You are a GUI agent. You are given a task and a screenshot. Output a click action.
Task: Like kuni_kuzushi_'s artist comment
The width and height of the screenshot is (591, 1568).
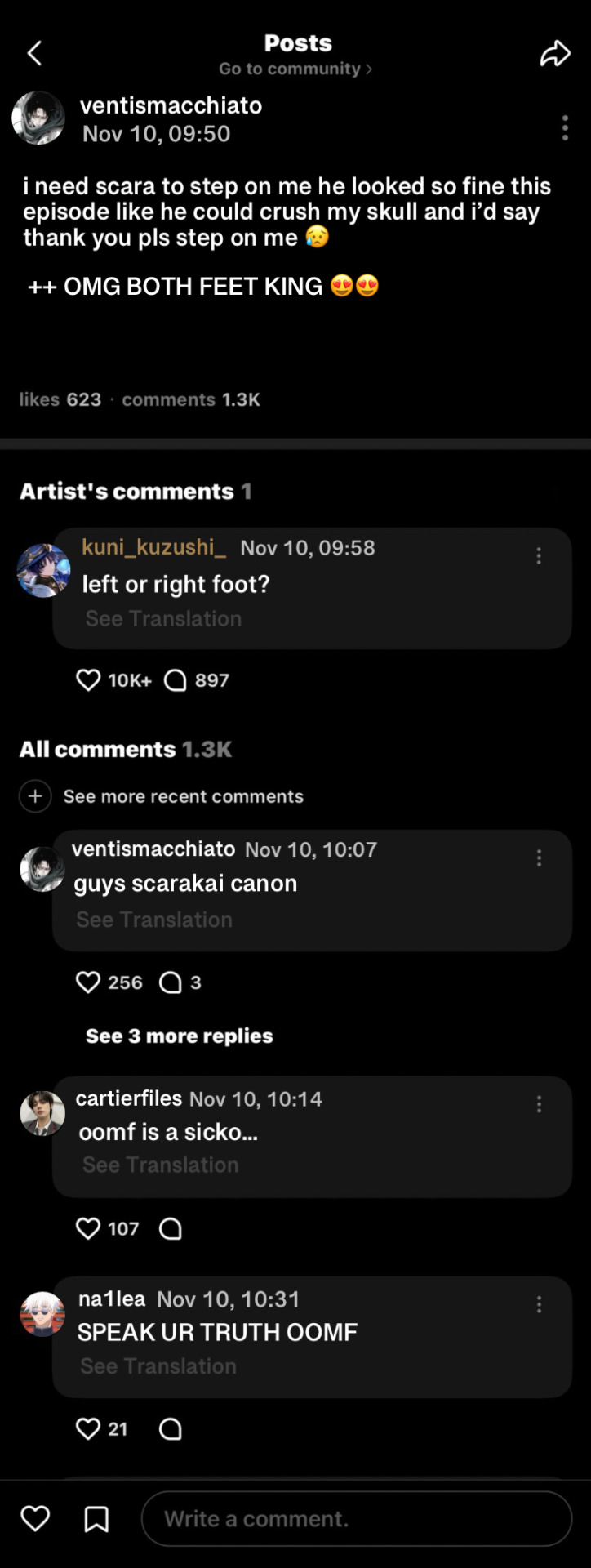click(x=88, y=680)
